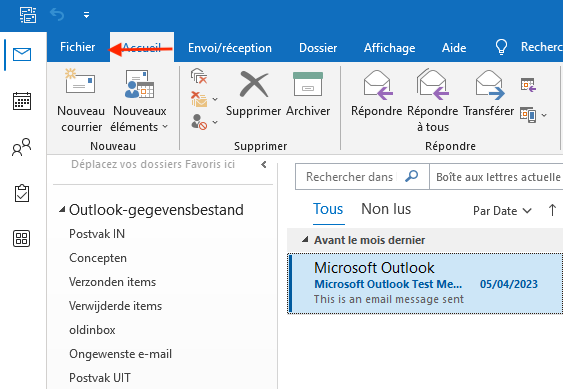Select the Verzonden items folder
The image size is (563, 389).
coord(112,282)
